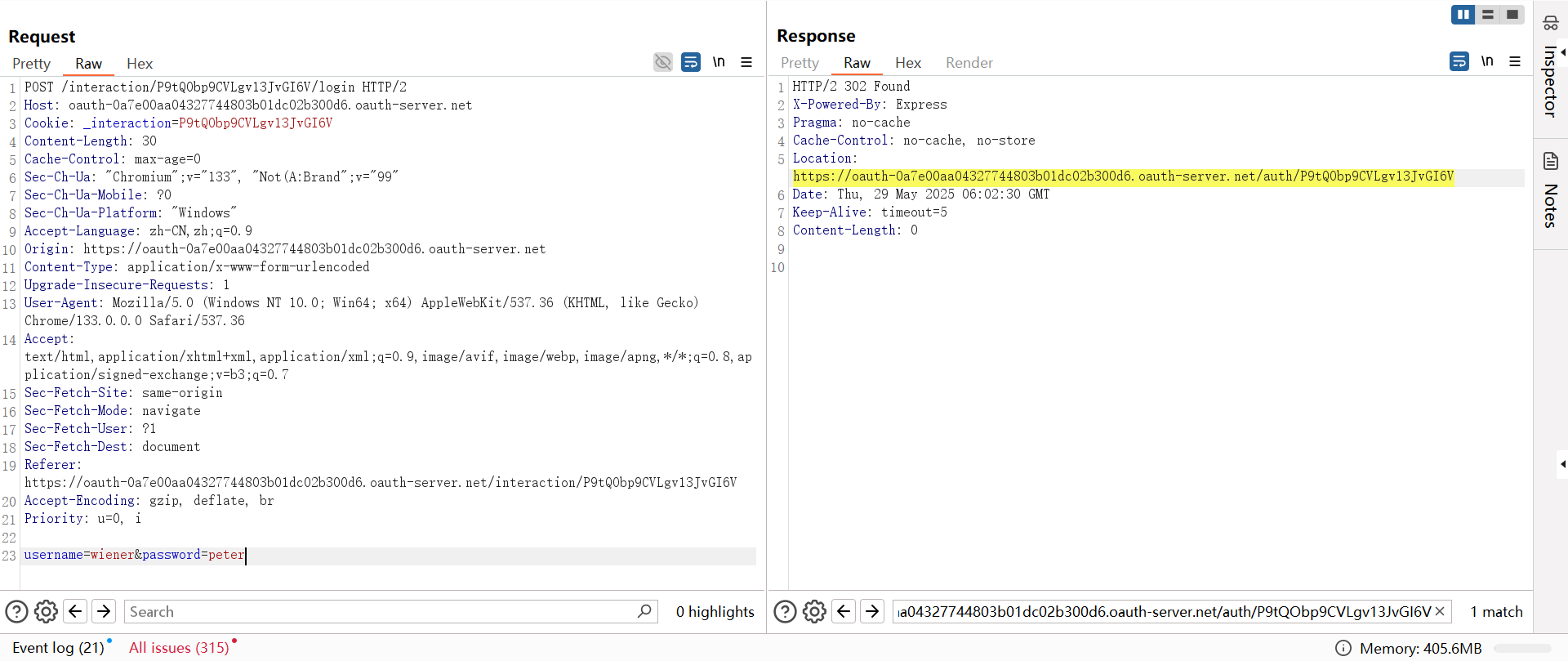Toggle request non-printable characters \n button
1568x661 pixels.
(x=719, y=62)
